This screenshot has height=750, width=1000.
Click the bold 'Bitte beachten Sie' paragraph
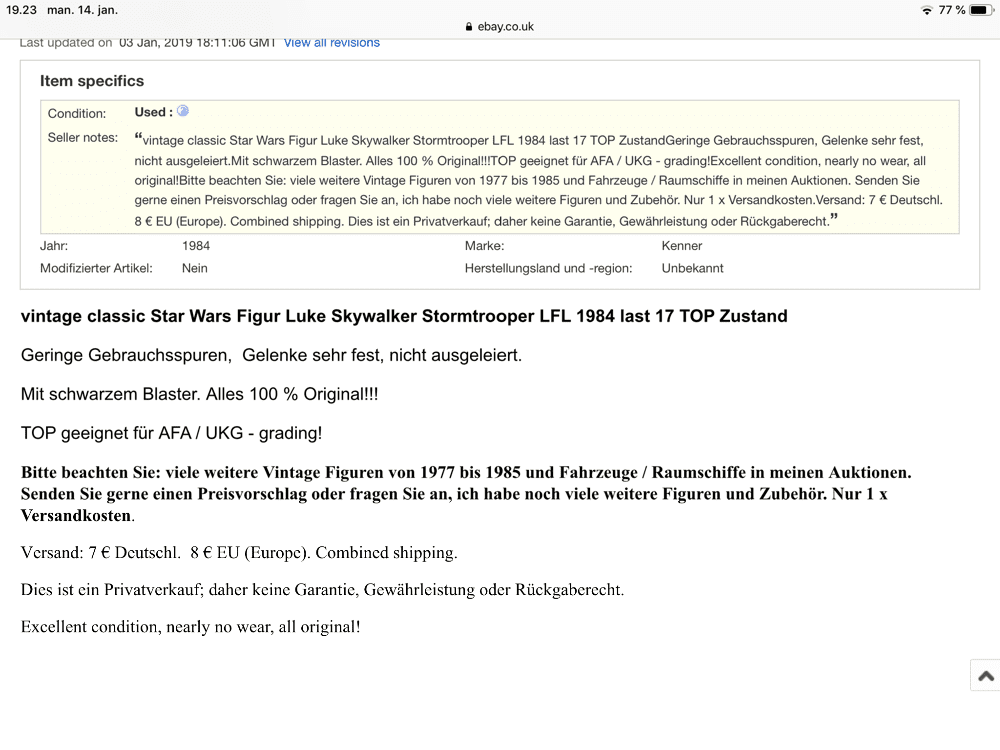click(466, 494)
